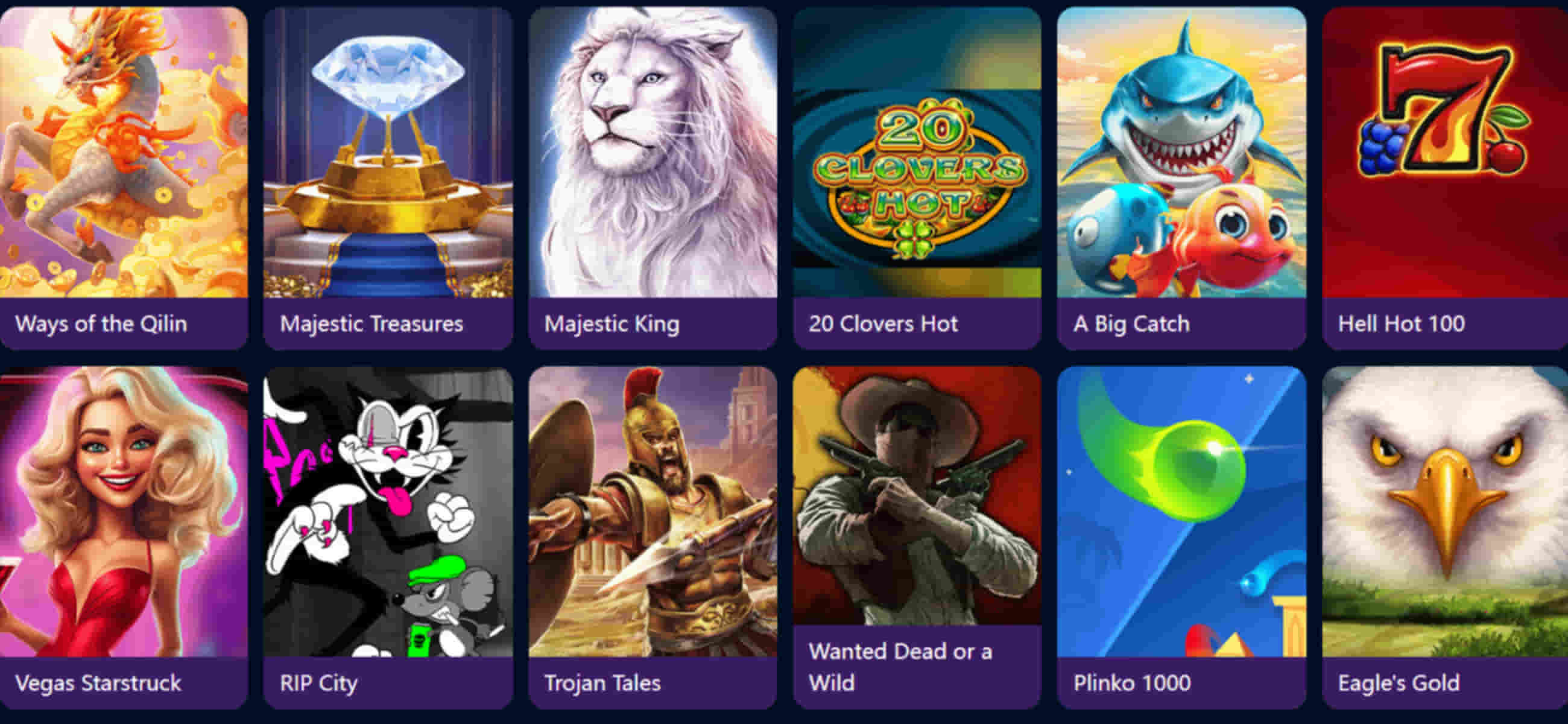The image size is (1568, 724).
Task: Click the RIP City title label
Action: (318, 683)
